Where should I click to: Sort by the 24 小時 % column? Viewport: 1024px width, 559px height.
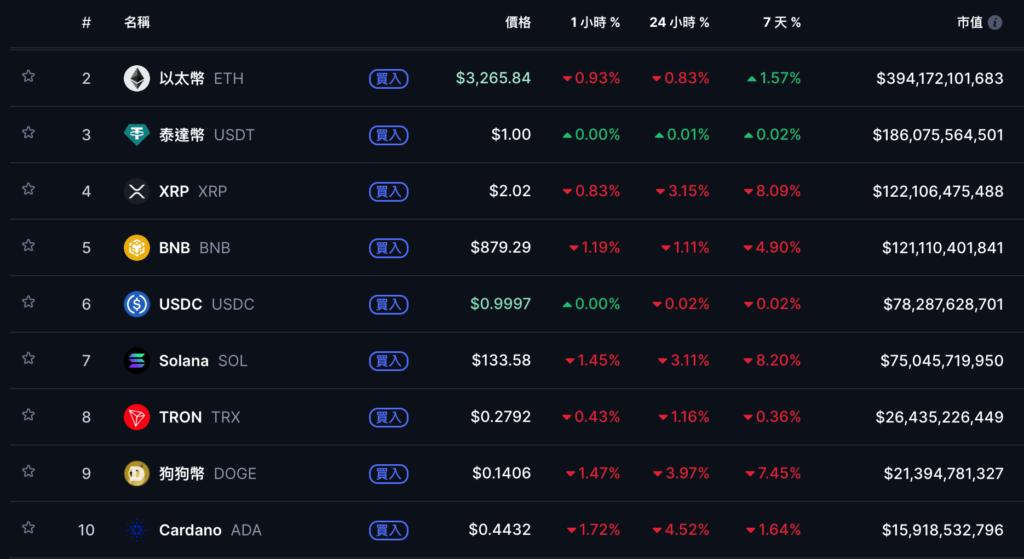(679, 22)
